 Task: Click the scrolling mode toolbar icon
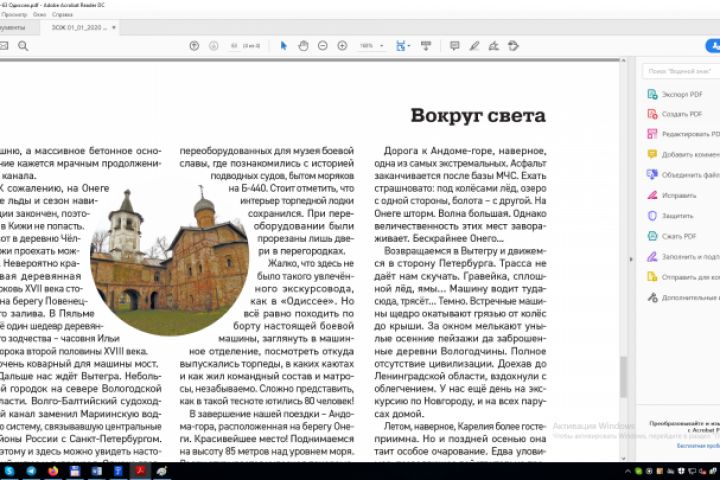pos(426,46)
